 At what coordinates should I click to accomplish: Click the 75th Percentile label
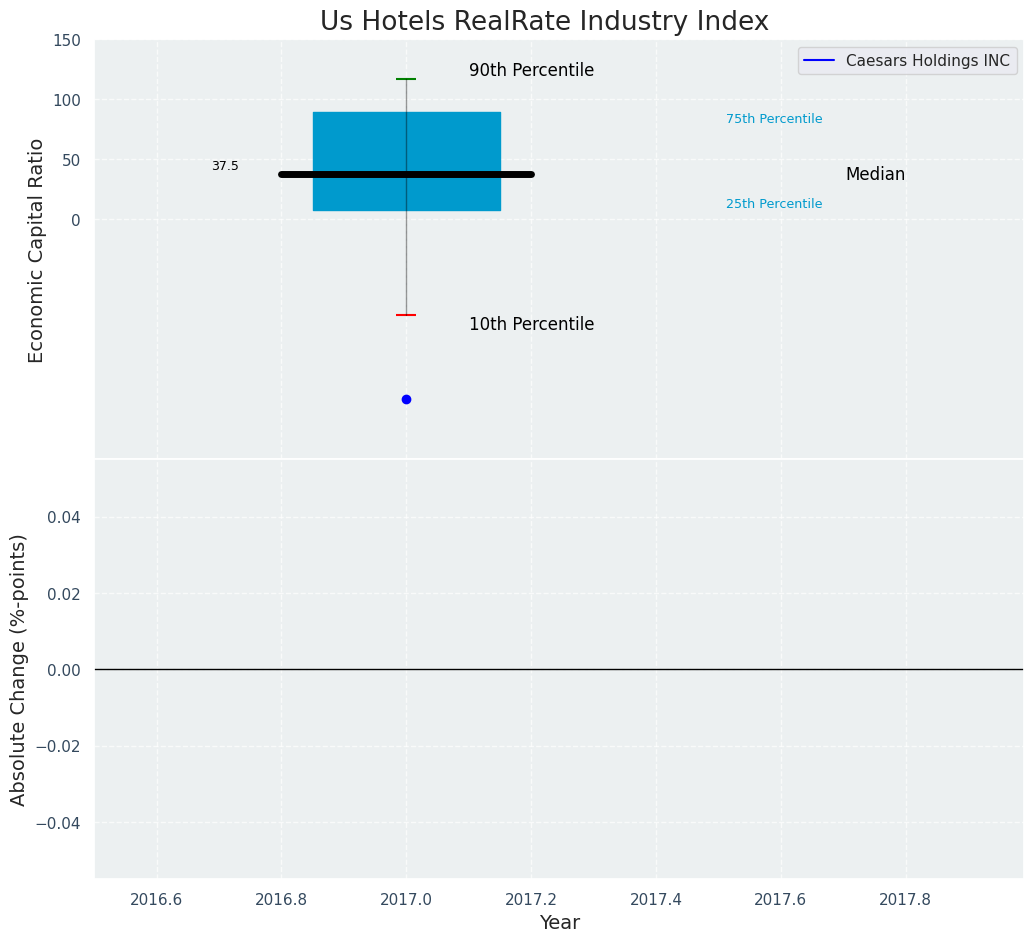coord(773,119)
